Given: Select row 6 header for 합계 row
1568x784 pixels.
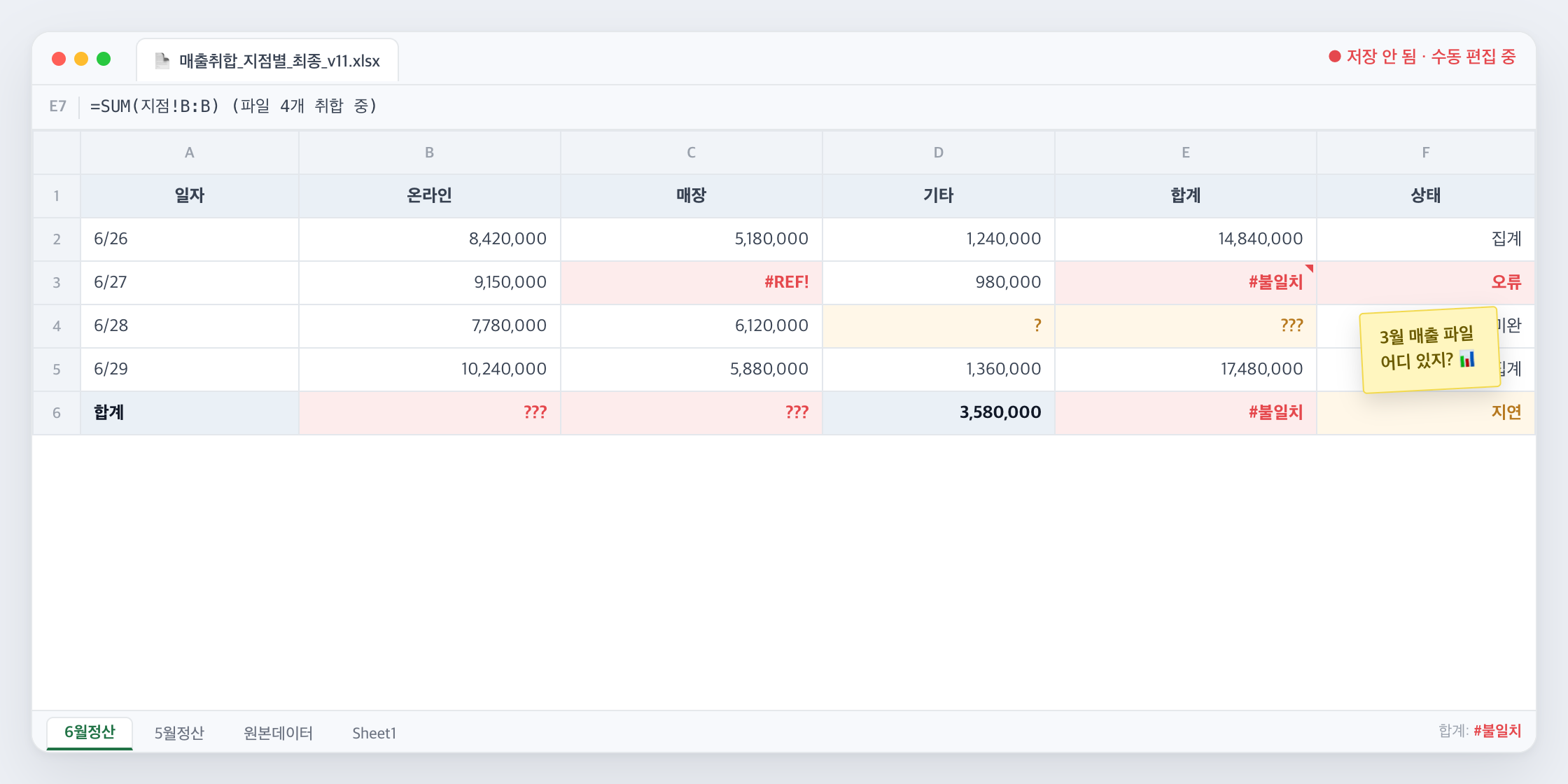Looking at the screenshot, I should 57,412.
